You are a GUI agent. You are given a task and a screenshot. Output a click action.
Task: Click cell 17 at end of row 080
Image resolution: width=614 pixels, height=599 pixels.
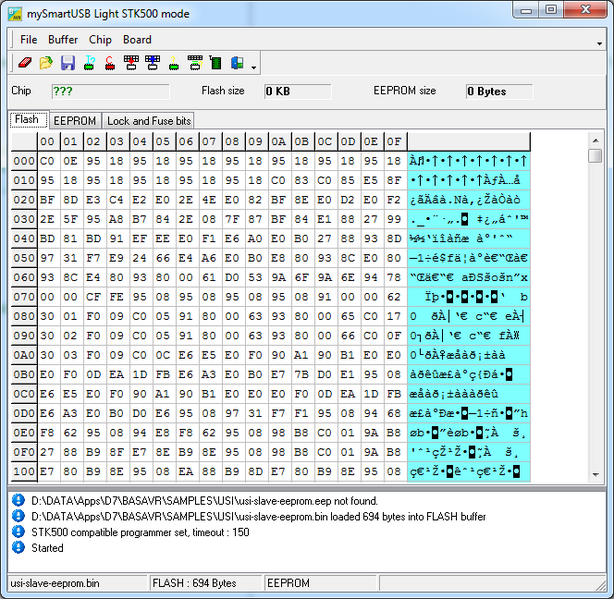pyautogui.click(x=394, y=316)
